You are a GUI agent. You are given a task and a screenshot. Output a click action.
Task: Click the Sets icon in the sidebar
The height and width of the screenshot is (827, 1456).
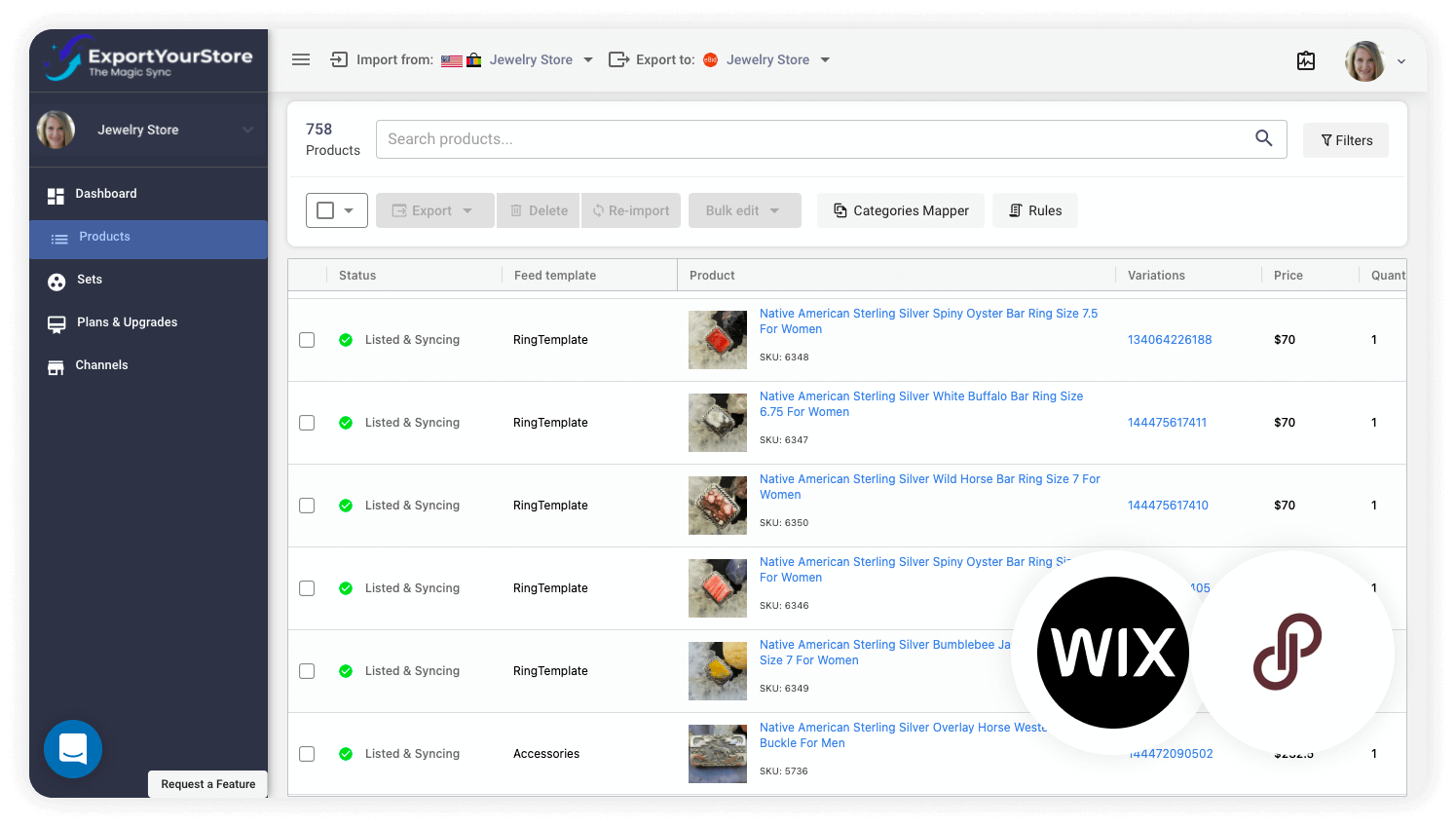point(56,280)
